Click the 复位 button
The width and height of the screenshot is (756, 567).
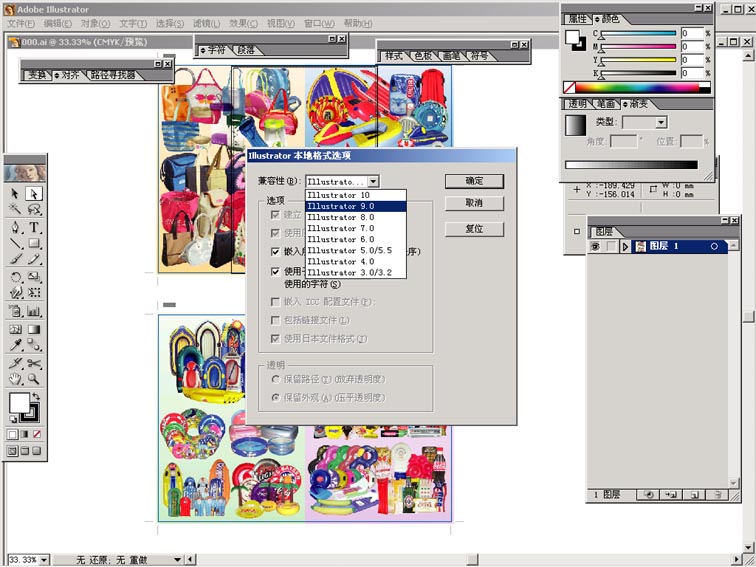[474, 229]
